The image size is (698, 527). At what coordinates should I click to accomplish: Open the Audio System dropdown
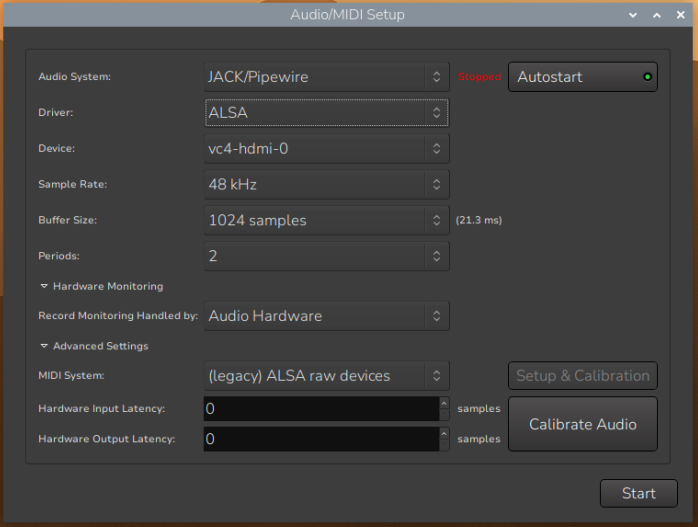point(325,77)
